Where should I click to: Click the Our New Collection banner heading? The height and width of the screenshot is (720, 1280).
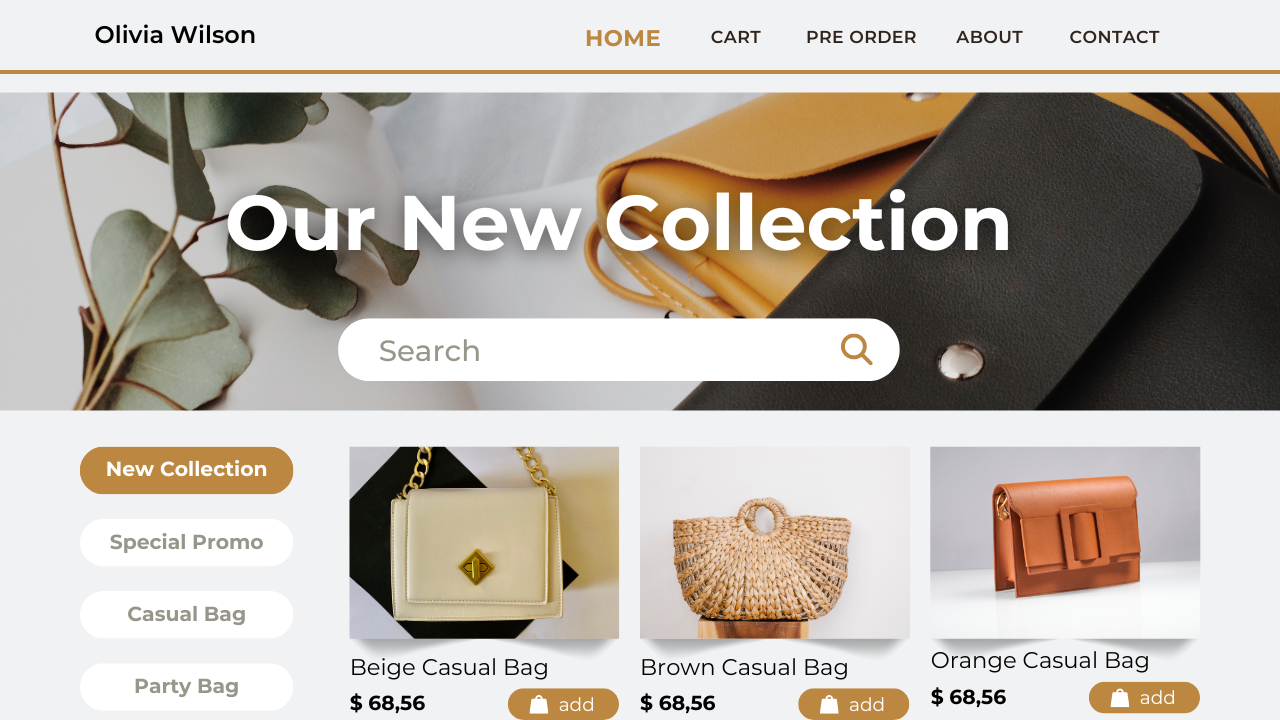[x=619, y=222]
